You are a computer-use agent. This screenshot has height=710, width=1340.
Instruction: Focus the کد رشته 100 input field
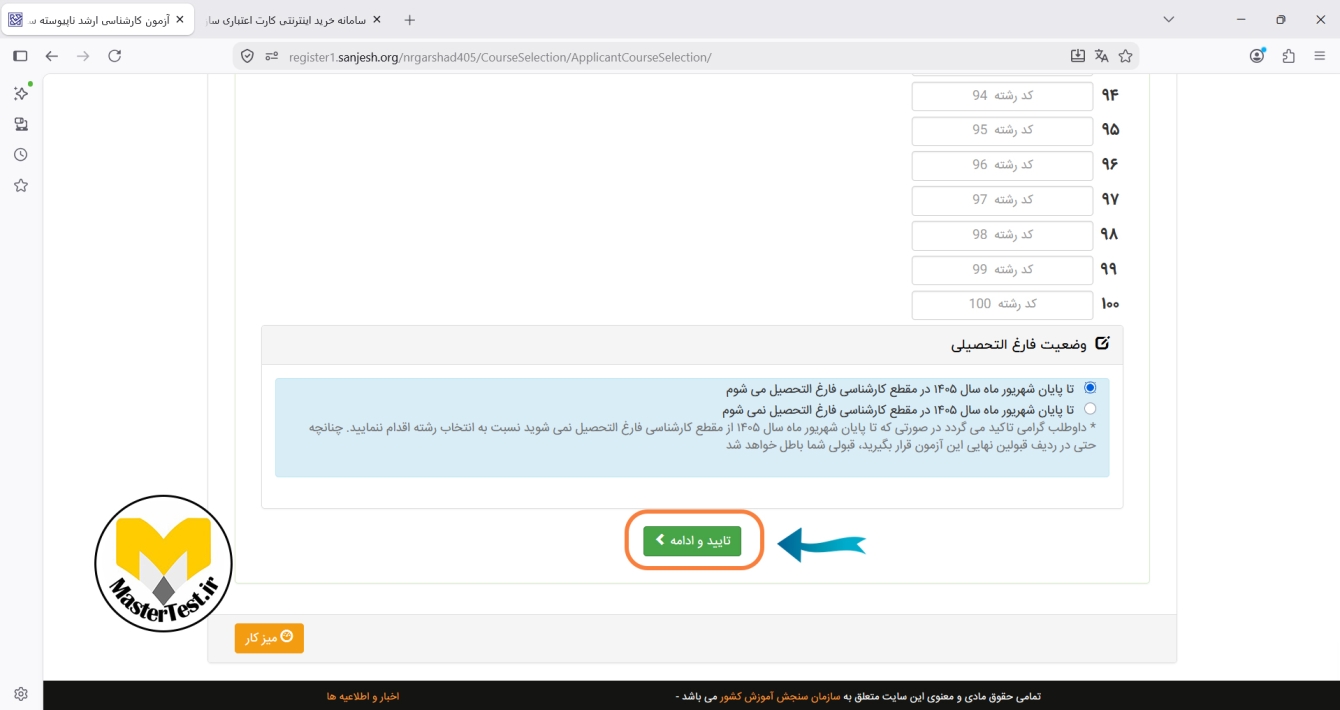(x=1002, y=305)
